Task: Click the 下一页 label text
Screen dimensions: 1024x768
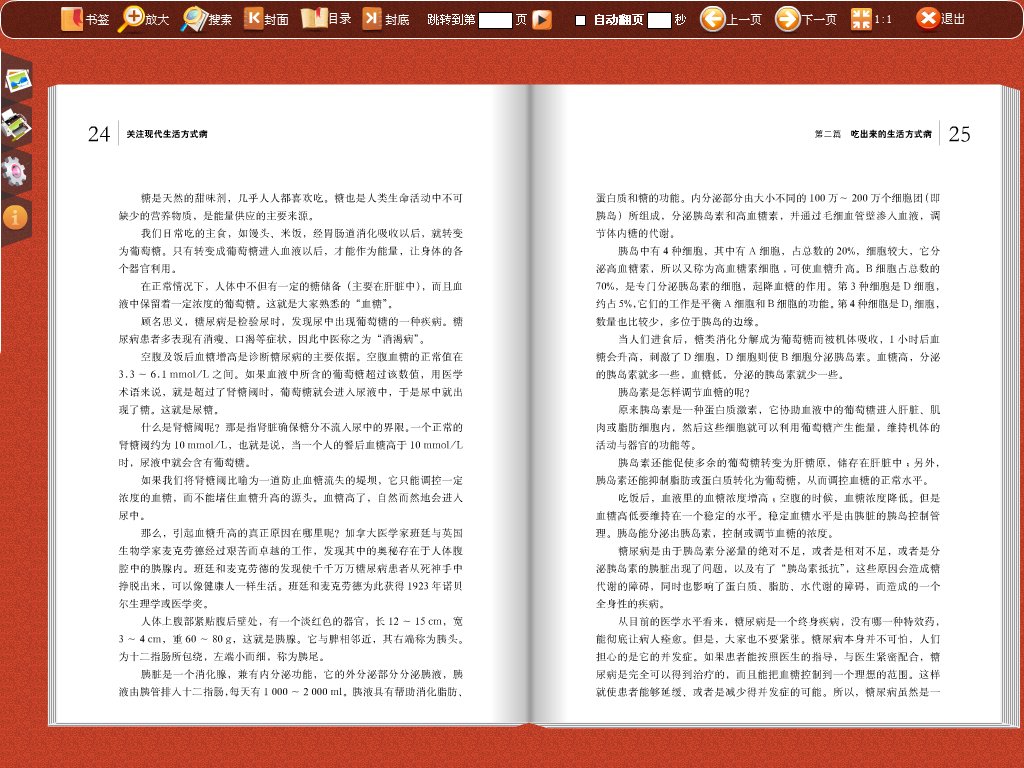Action: (x=819, y=20)
